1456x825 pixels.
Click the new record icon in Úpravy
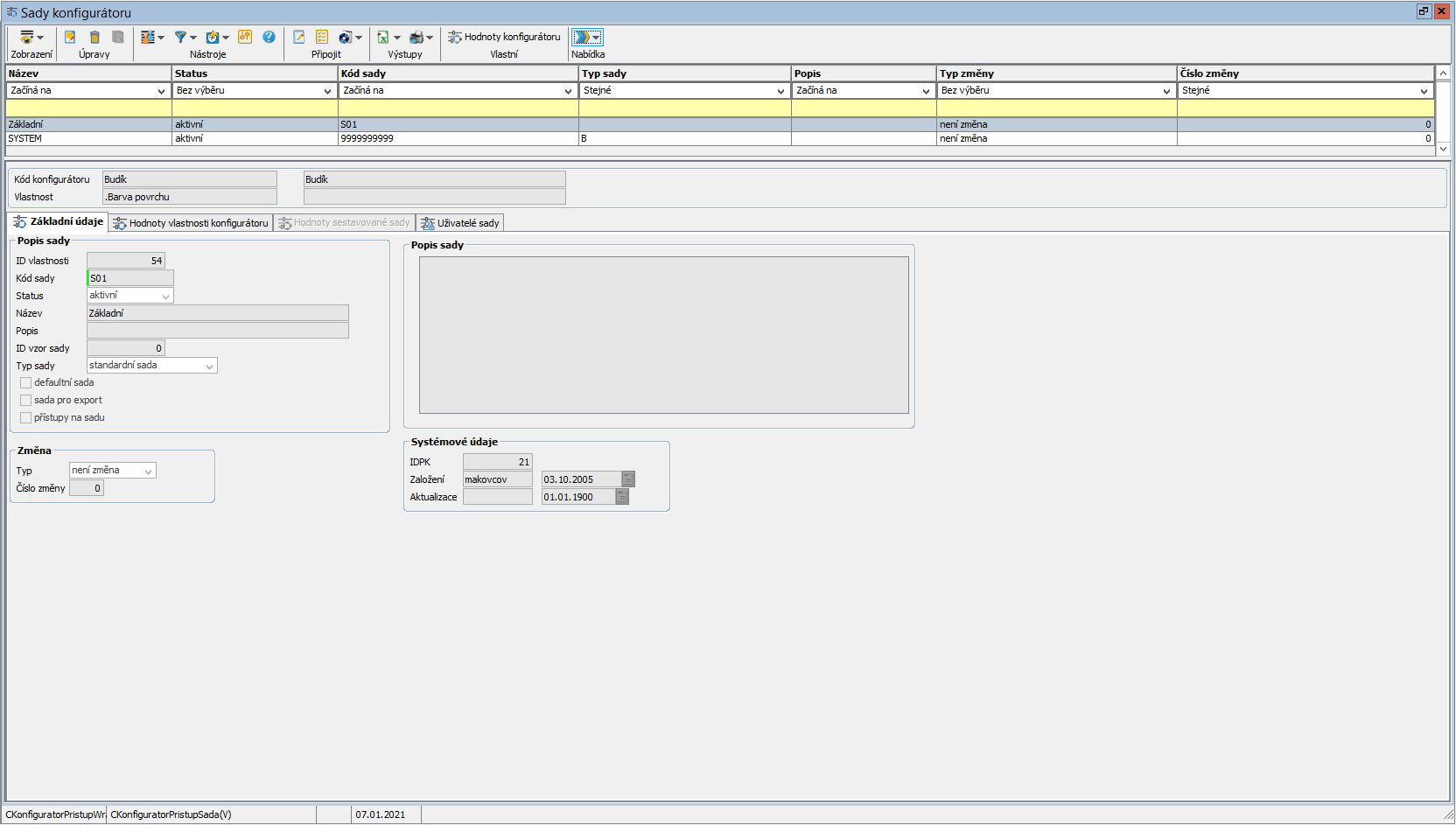click(70, 37)
